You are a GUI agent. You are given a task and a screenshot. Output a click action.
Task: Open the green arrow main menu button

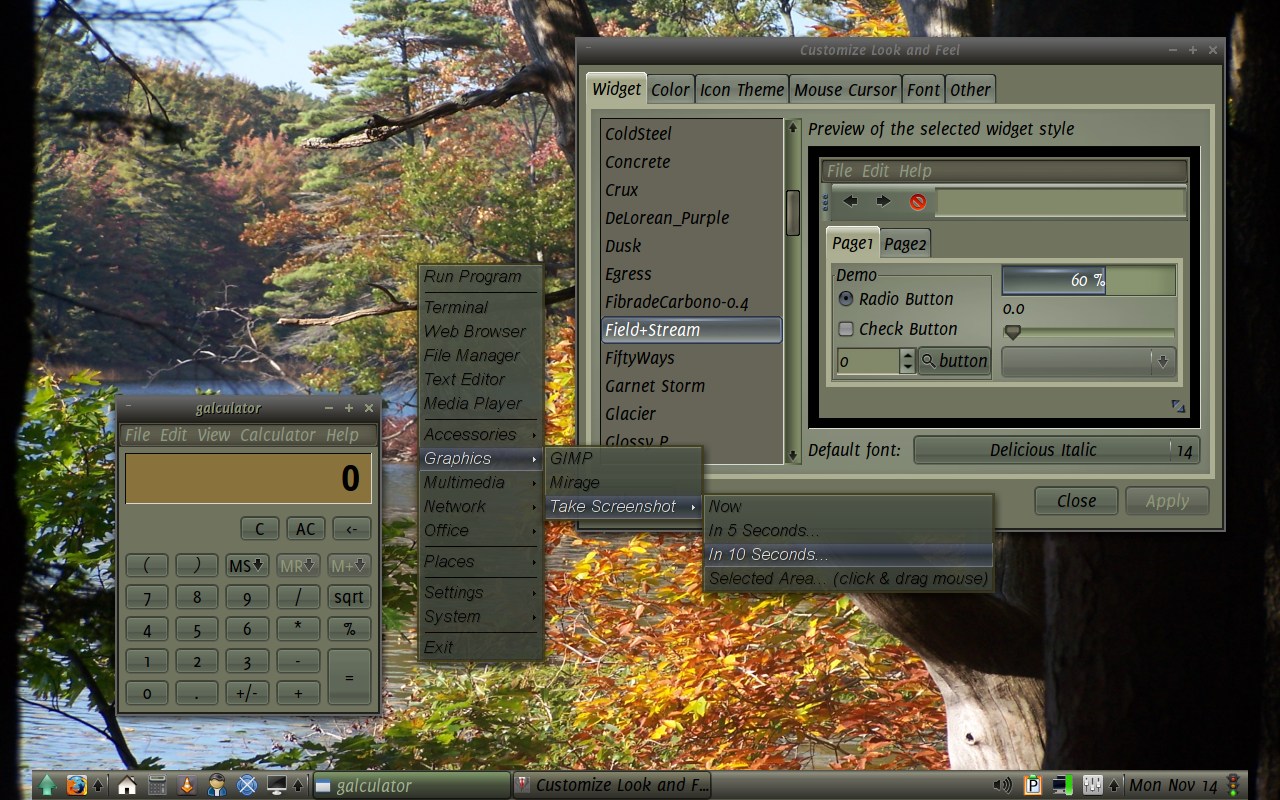[47, 785]
